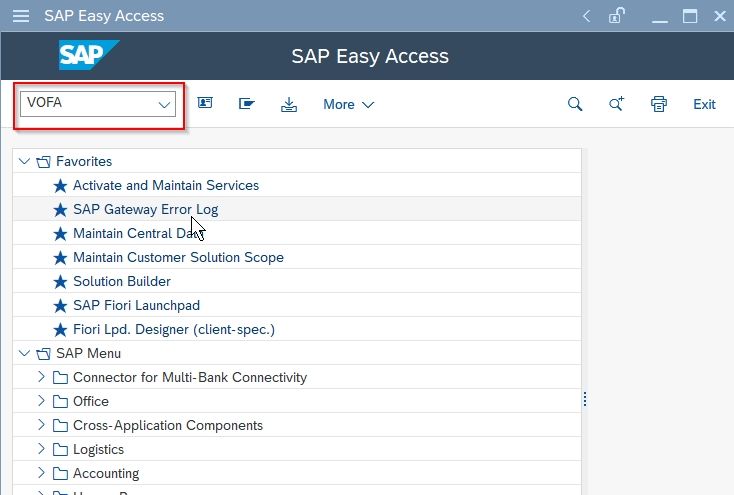Expand Connector for Multi-Bank Connectivity folder

click(x=41, y=377)
